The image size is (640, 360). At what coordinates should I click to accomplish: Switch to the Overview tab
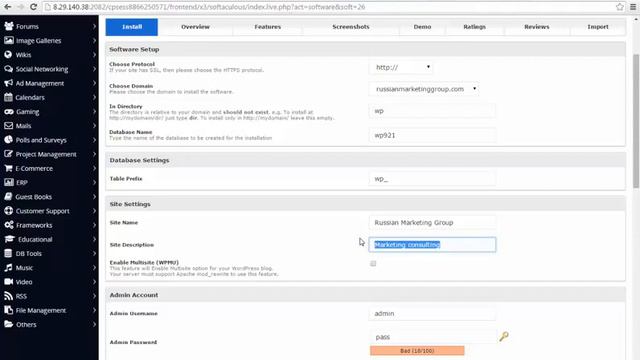click(x=195, y=27)
